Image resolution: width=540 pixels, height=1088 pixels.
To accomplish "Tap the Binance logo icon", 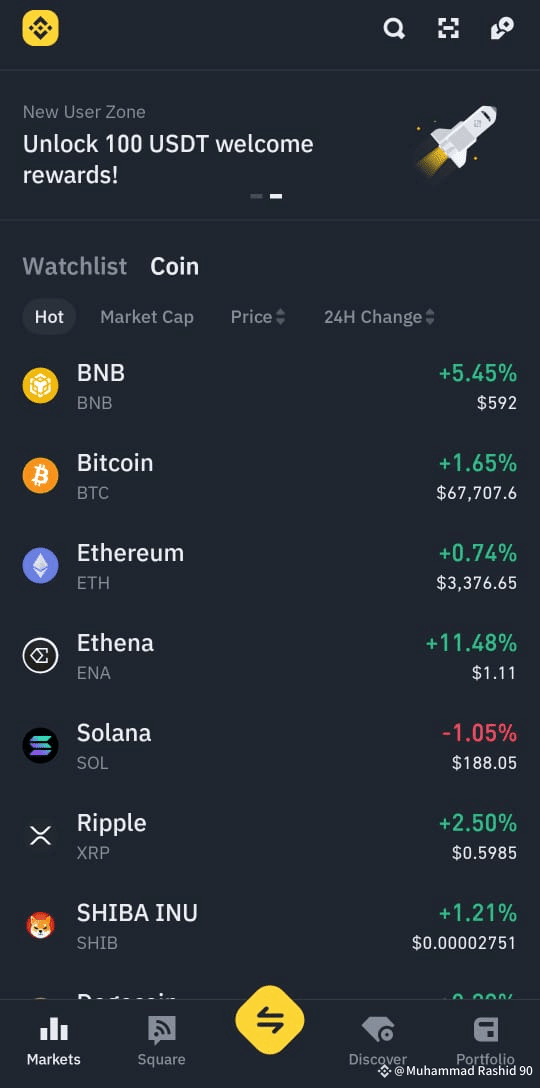I will [x=40, y=28].
